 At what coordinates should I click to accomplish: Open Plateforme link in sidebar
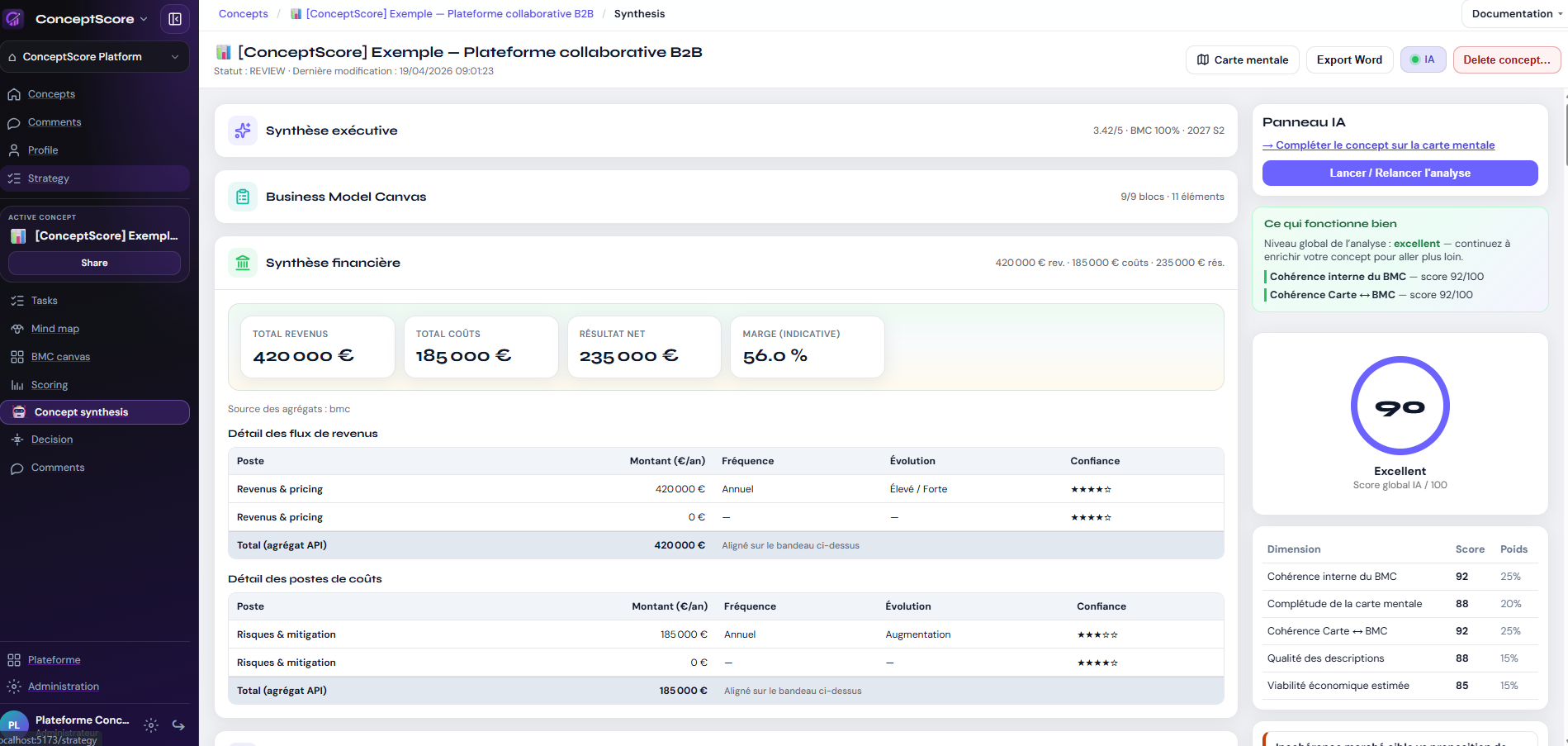[x=54, y=660]
